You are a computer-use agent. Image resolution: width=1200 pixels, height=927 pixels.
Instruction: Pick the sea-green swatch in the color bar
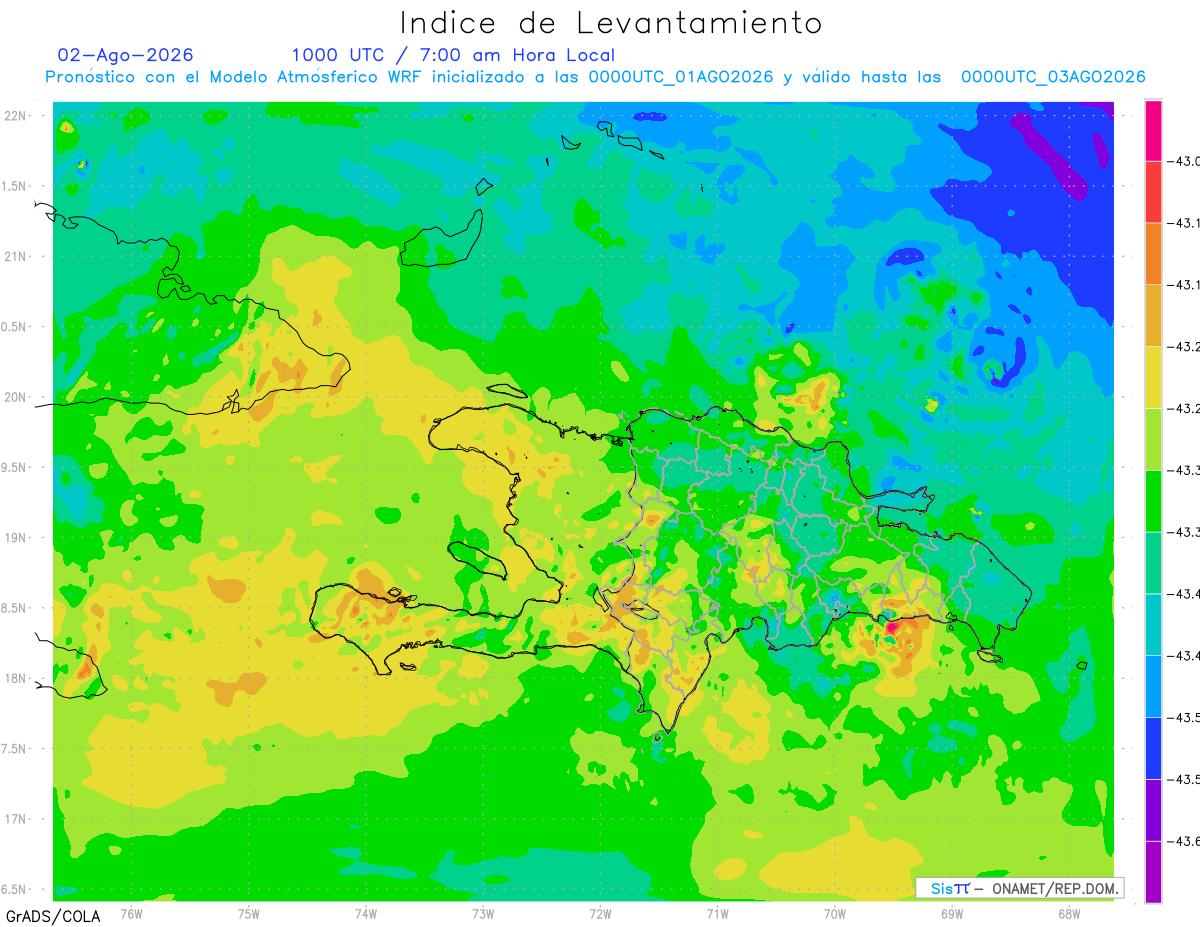click(x=1153, y=562)
